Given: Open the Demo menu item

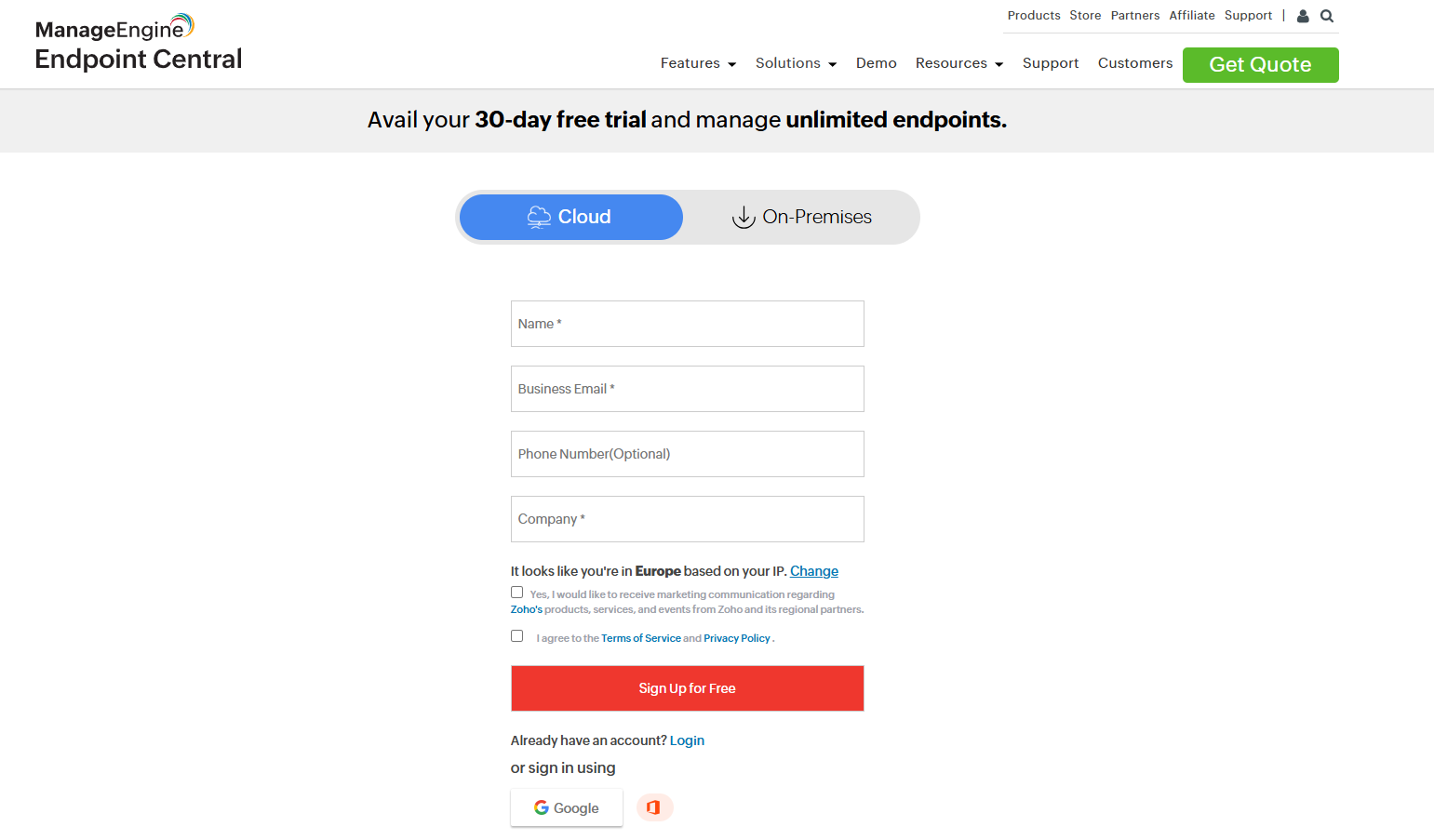Looking at the screenshot, I should 876,63.
